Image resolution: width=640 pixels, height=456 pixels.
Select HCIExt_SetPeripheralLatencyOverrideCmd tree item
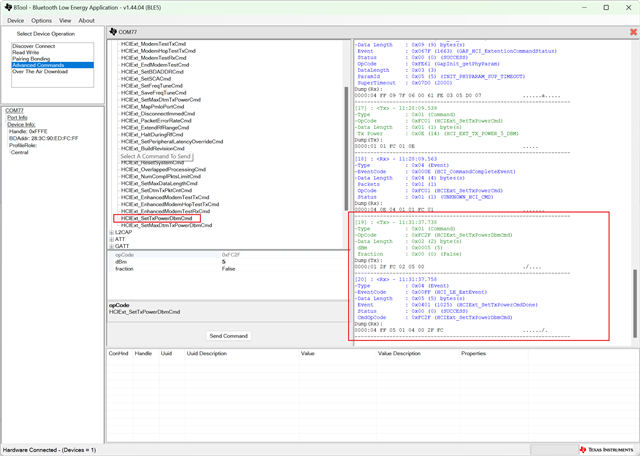172,141
